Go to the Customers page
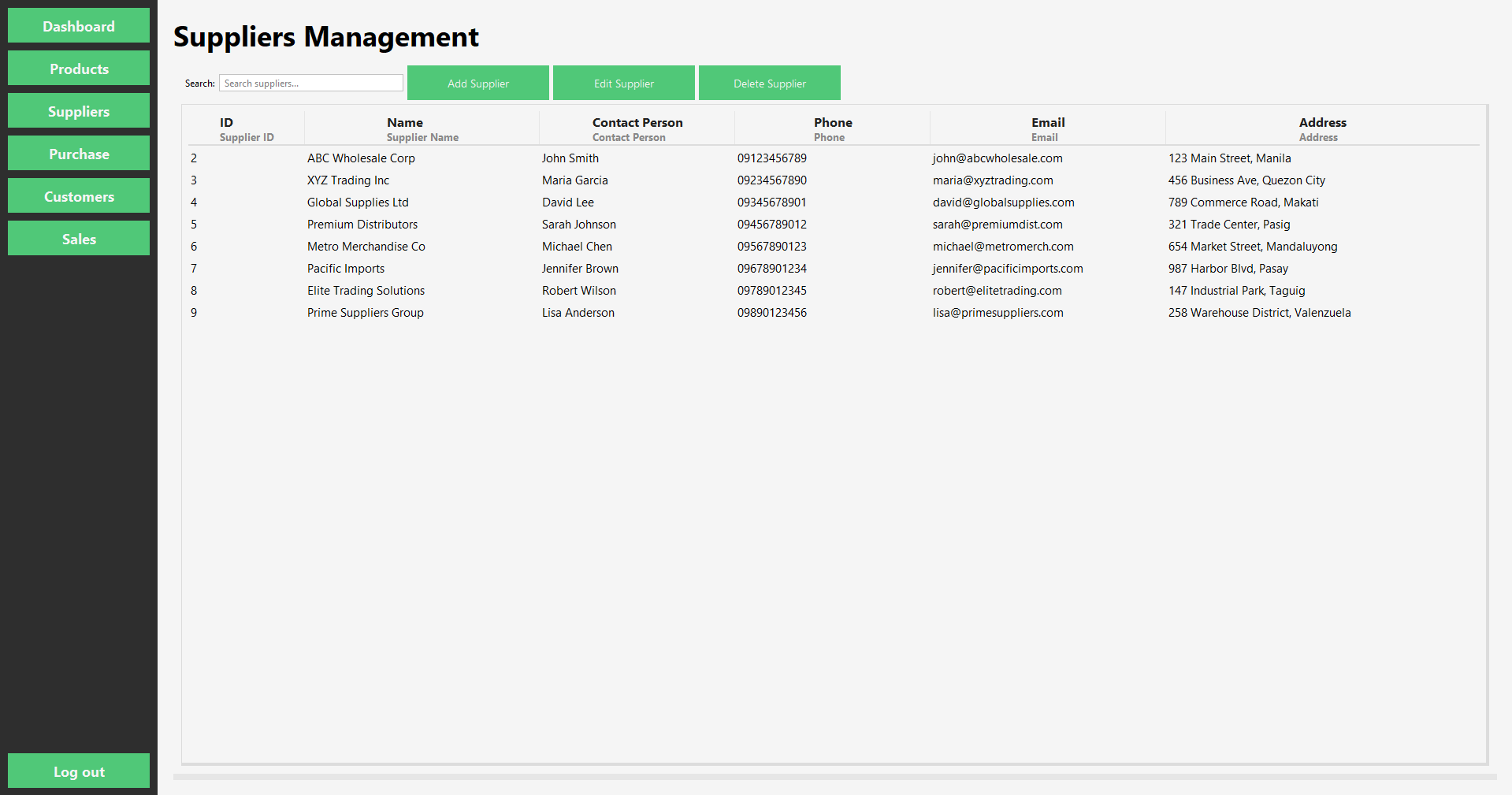Image resolution: width=1512 pixels, height=795 pixels. click(x=78, y=195)
